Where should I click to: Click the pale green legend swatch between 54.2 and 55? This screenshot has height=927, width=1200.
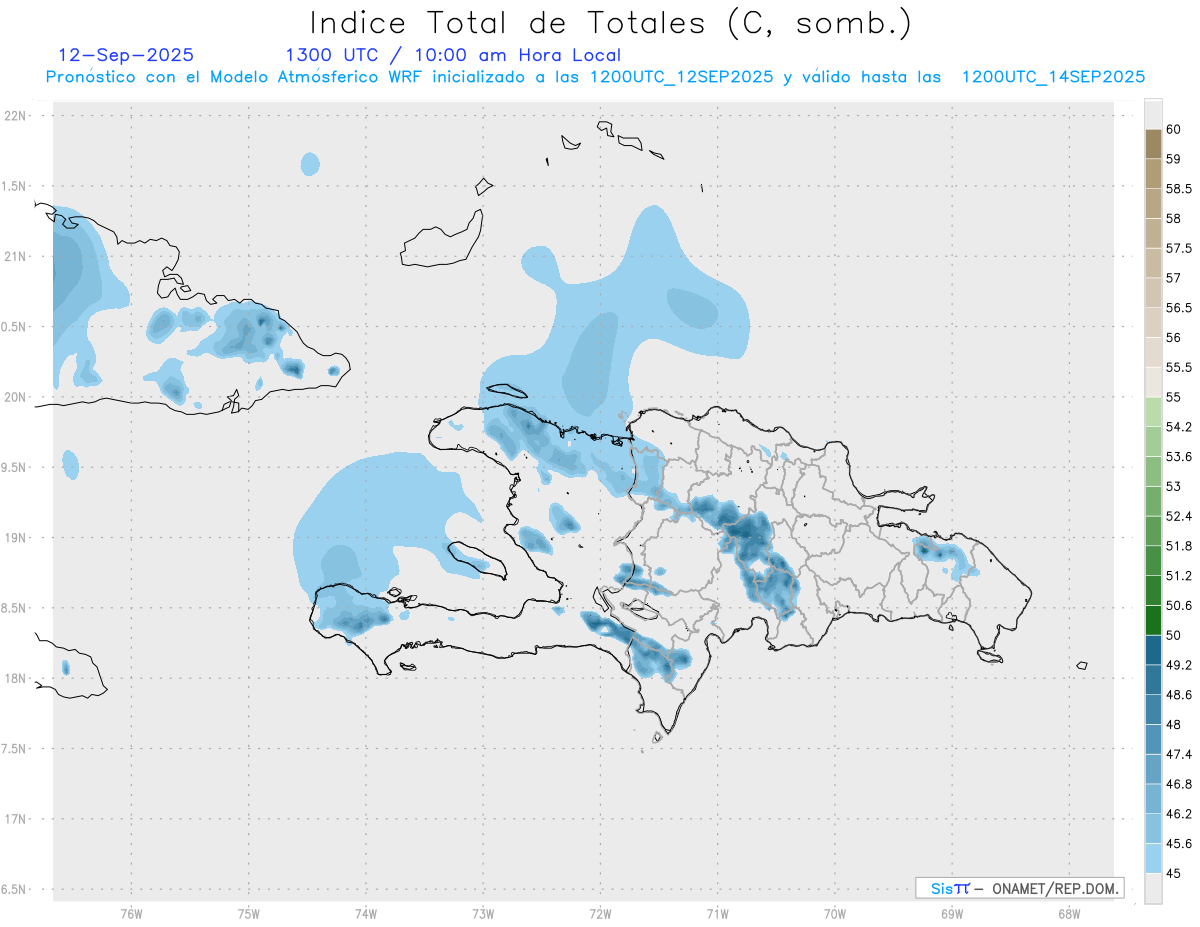point(1153,412)
